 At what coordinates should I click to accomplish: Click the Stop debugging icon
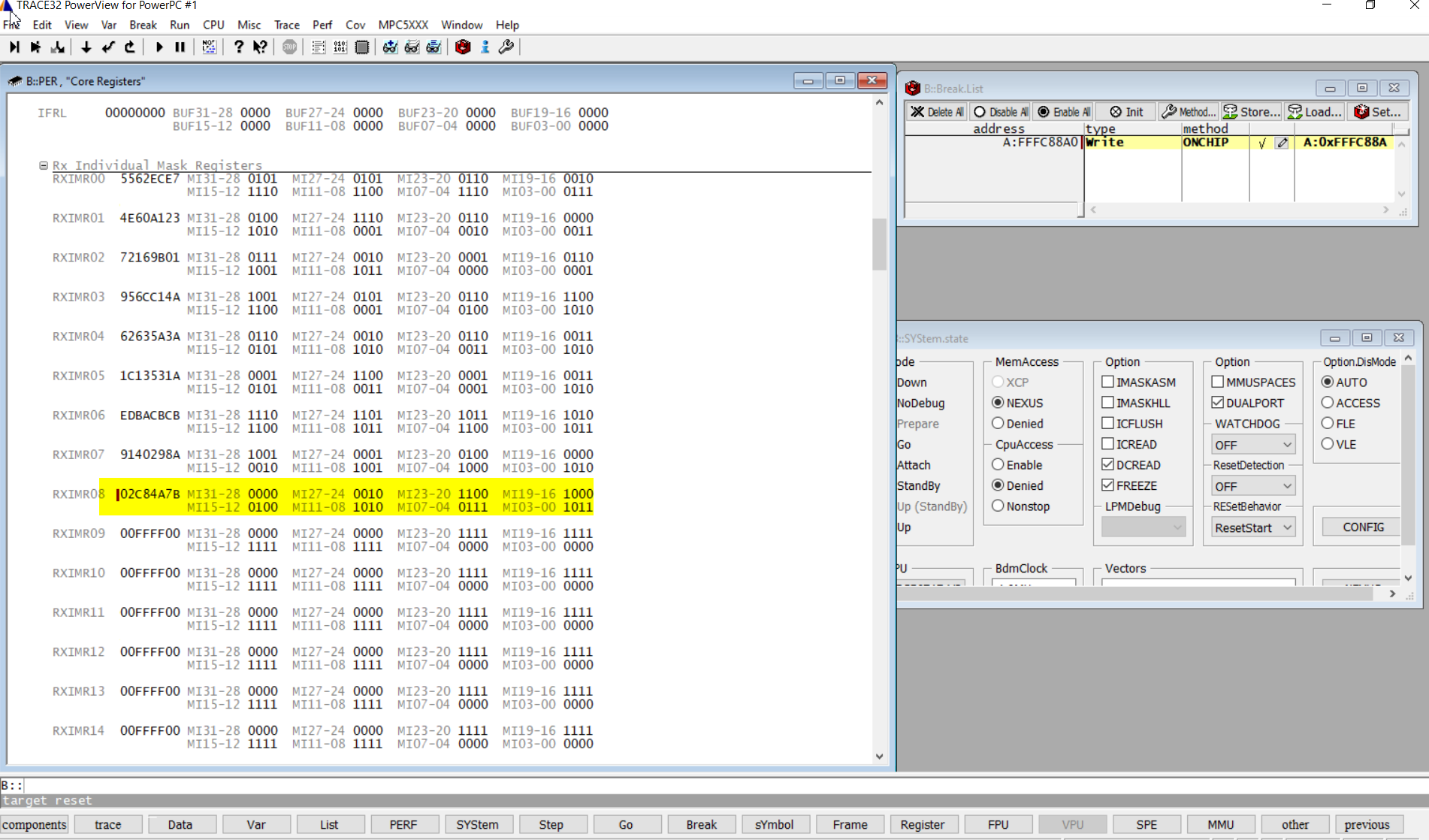[289, 47]
